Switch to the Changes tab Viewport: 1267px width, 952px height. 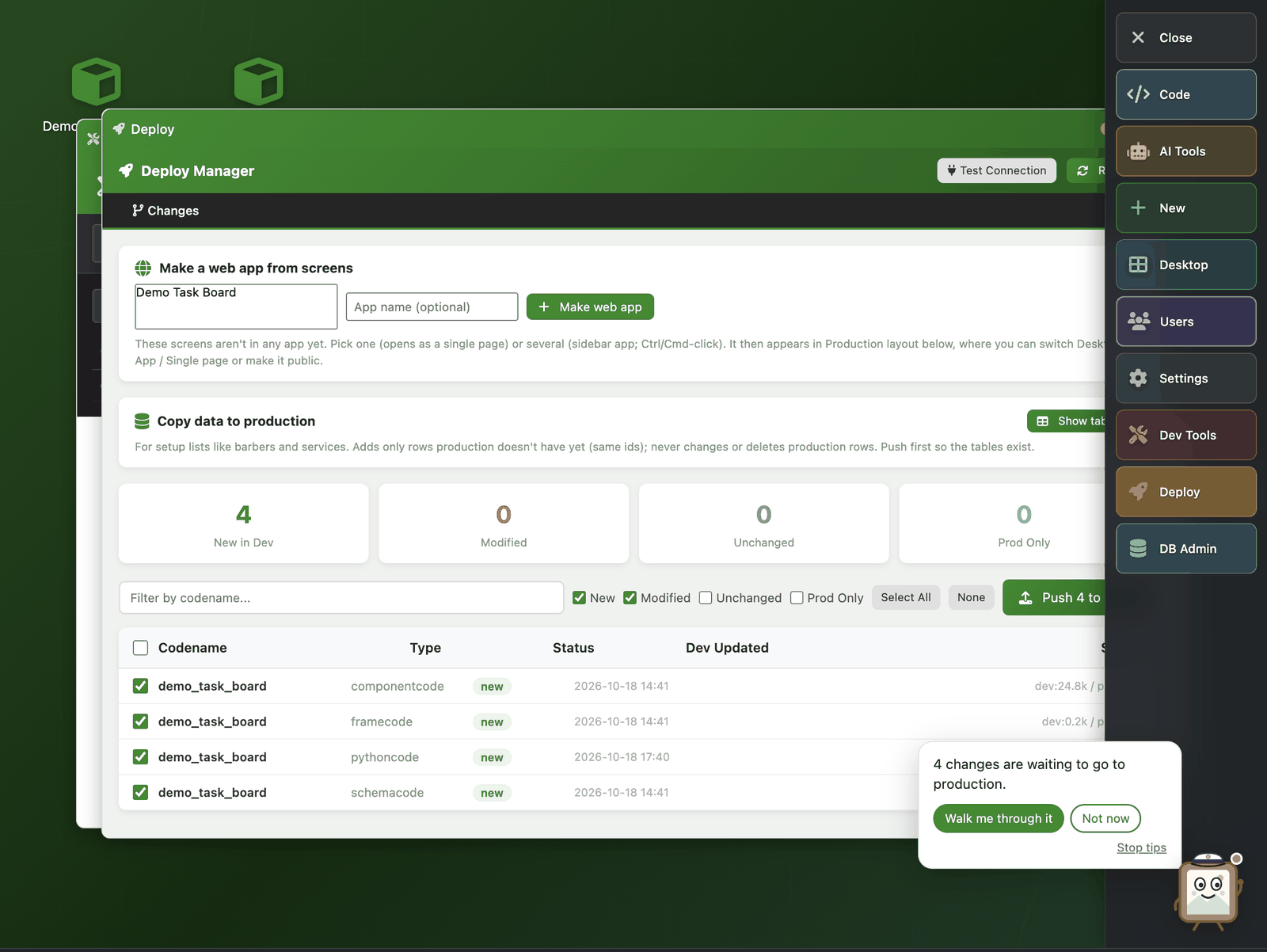click(166, 211)
